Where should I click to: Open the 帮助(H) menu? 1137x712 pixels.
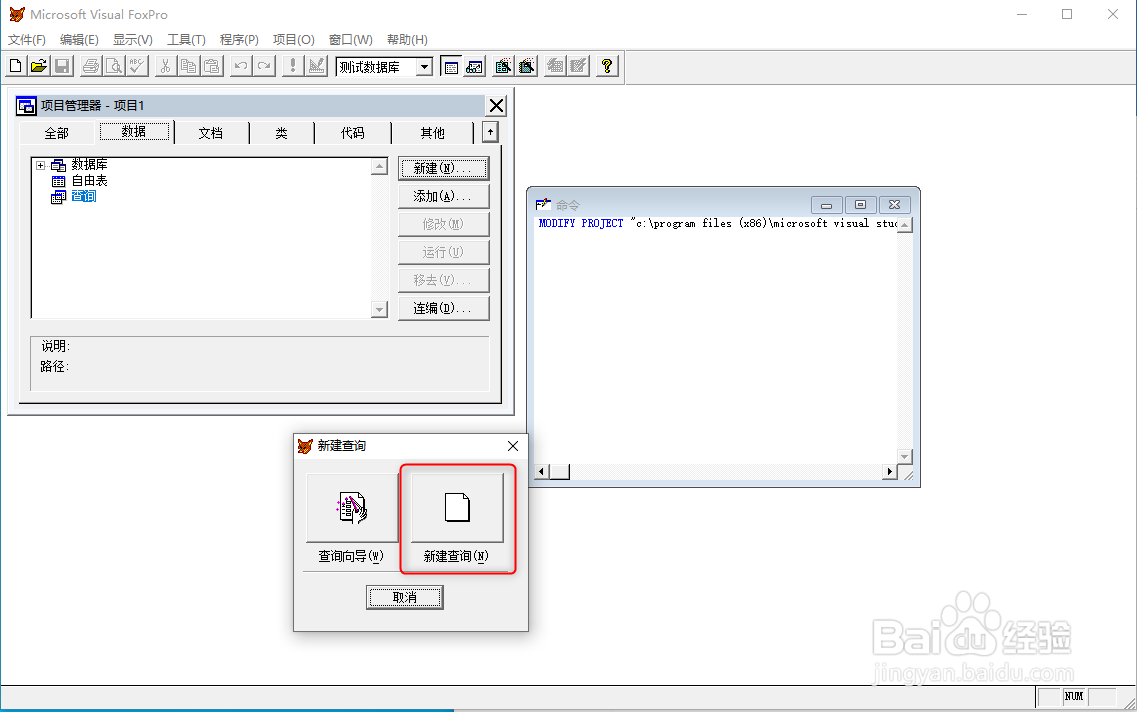pos(407,40)
